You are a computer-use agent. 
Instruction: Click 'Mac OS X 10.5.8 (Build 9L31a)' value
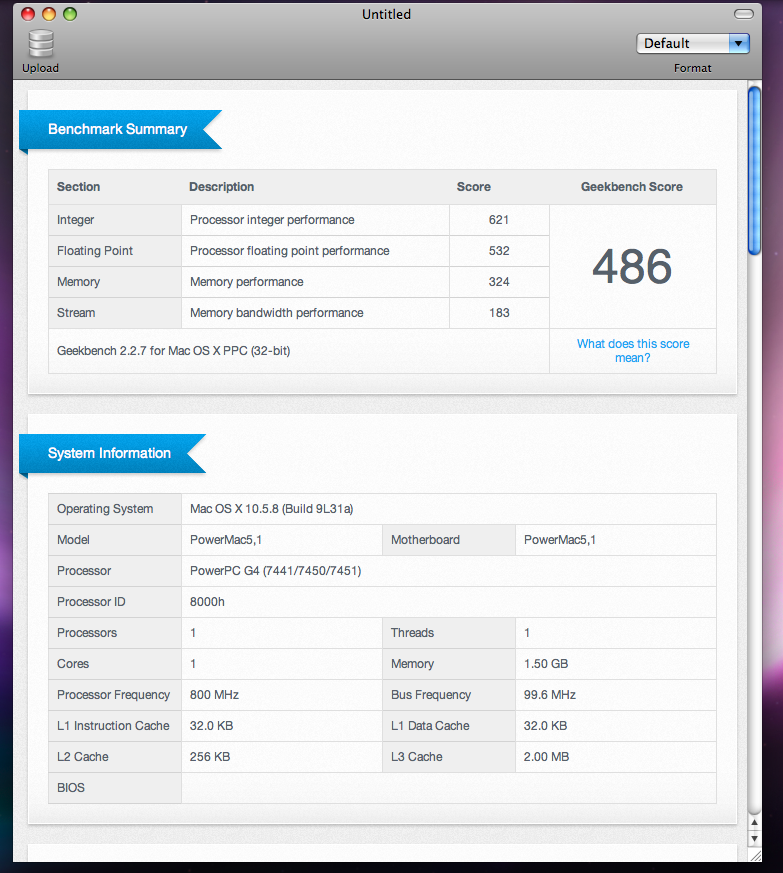pyautogui.click(x=272, y=509)
